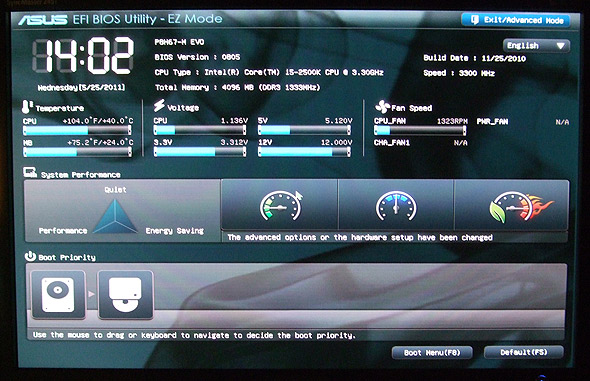This screenshot has width=590, height=381.
Task: Click the optical drive boot device icon
Action: click(x=126, y=295)
